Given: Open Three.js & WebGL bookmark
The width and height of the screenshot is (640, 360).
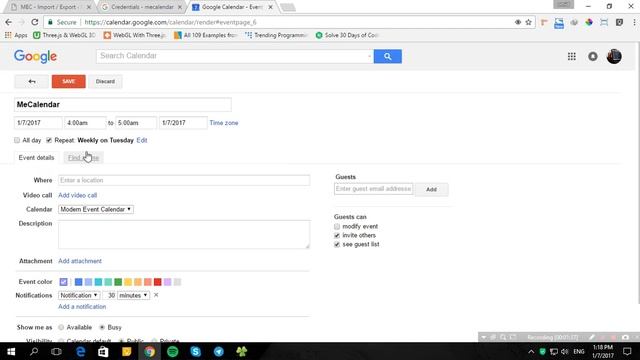Looking at the screenshot, I should click(x=64, y=35).
